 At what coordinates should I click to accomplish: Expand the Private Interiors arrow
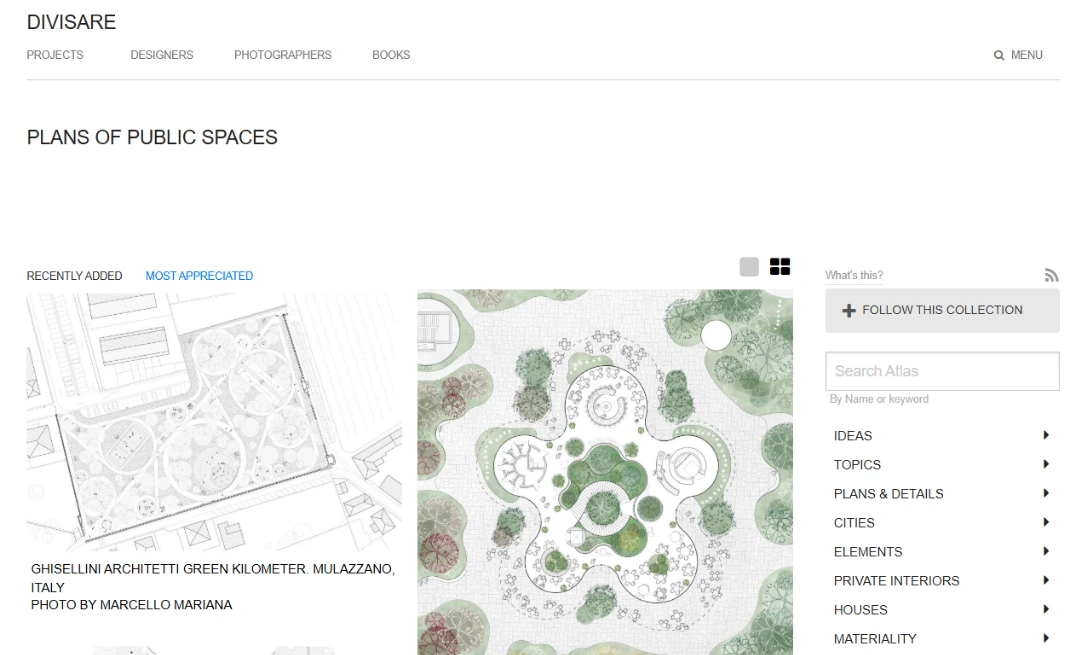[x=1046, y=580]
